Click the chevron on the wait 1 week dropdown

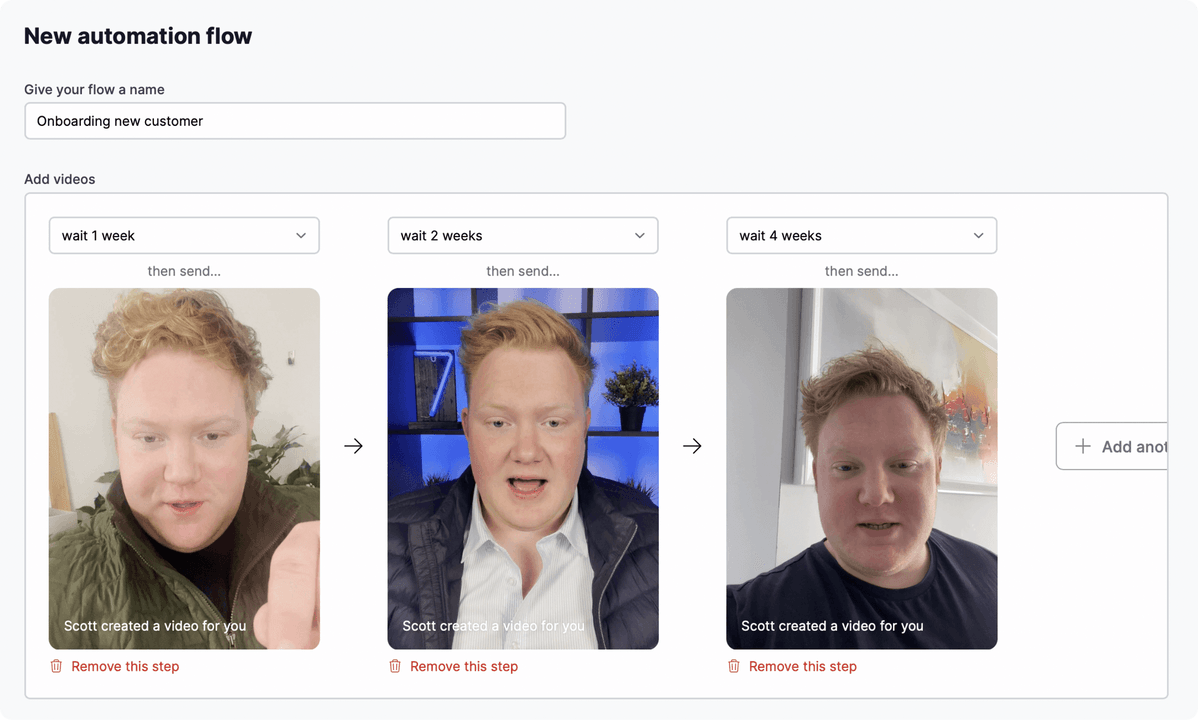click(301, 236)
